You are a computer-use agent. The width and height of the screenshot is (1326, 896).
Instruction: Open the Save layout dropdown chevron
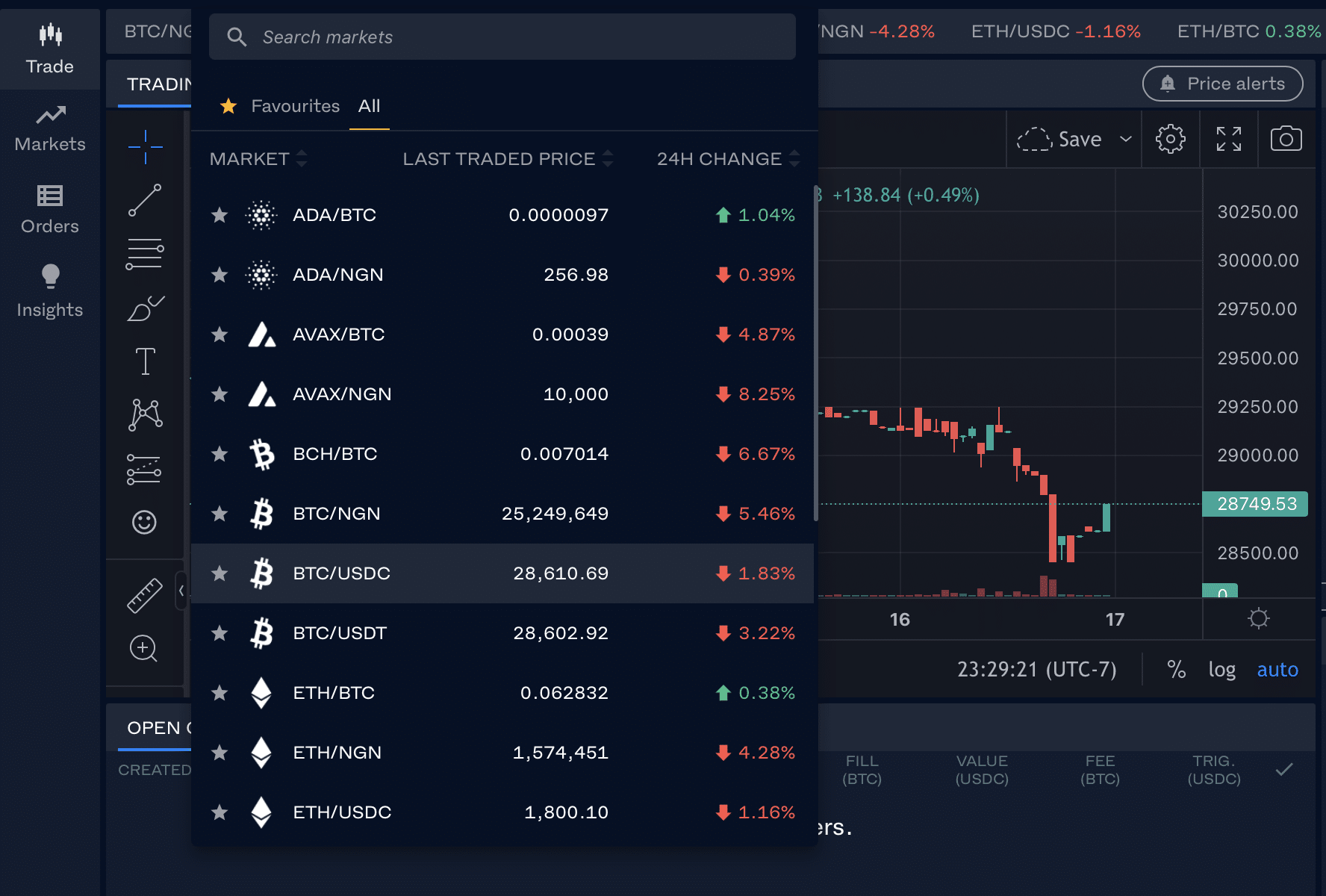1124,139
